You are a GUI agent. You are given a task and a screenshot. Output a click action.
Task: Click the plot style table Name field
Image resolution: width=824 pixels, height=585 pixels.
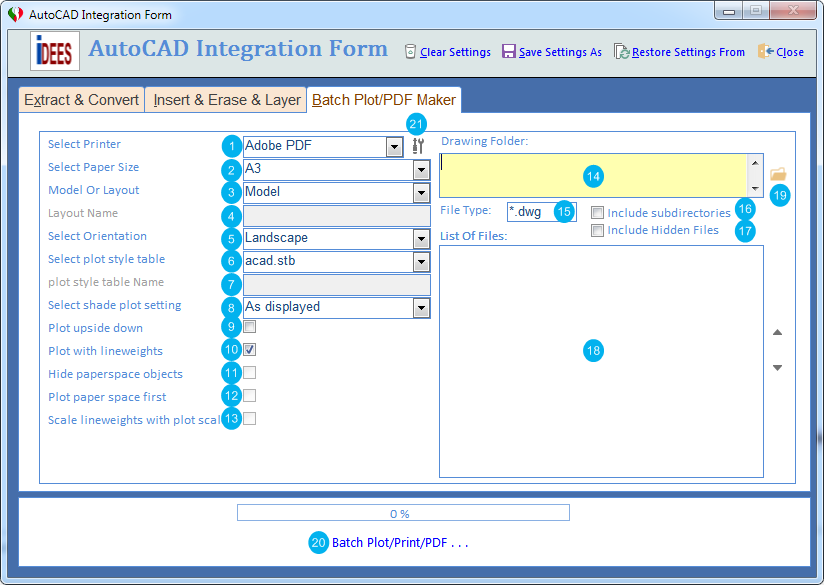(x=337, y=284)
